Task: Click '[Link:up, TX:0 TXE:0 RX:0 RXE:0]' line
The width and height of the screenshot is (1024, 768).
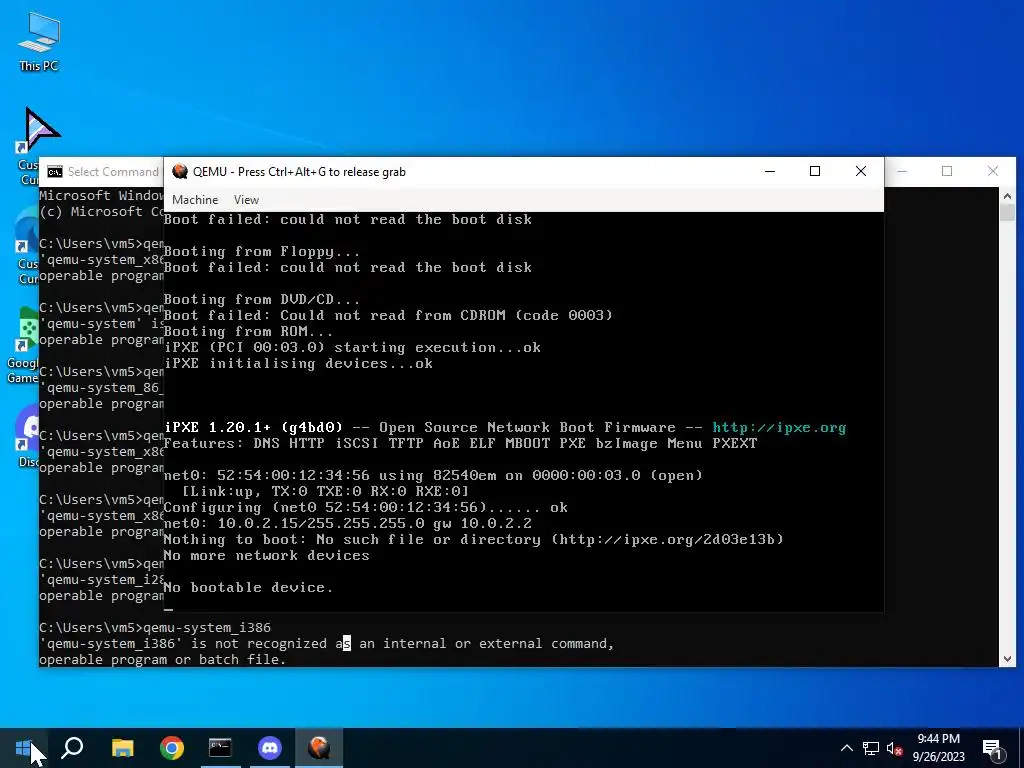Action: pyautogui.click(x=325, y=491)
